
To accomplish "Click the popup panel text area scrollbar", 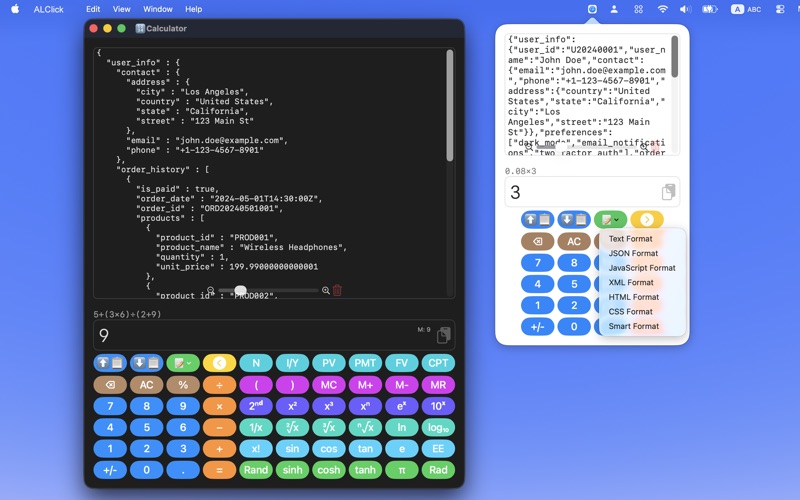I will pyautogui.click(x=674, y=56).
